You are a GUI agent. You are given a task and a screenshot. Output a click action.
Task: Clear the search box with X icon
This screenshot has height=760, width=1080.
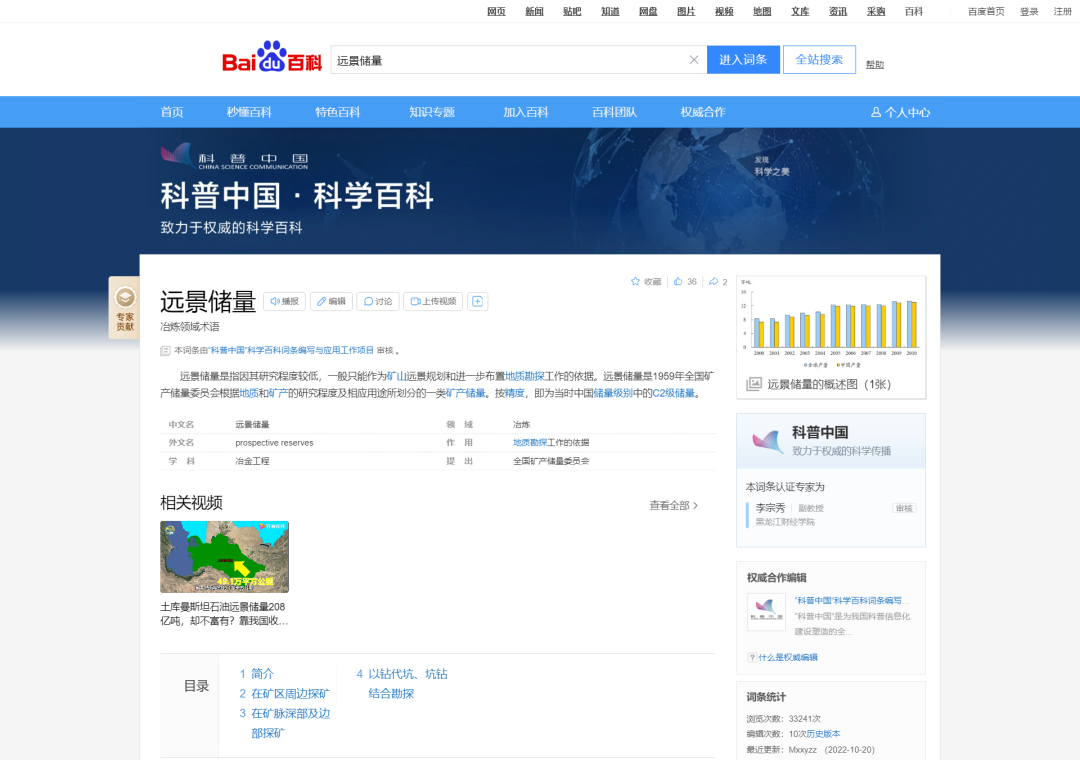(x=694, y=60)
